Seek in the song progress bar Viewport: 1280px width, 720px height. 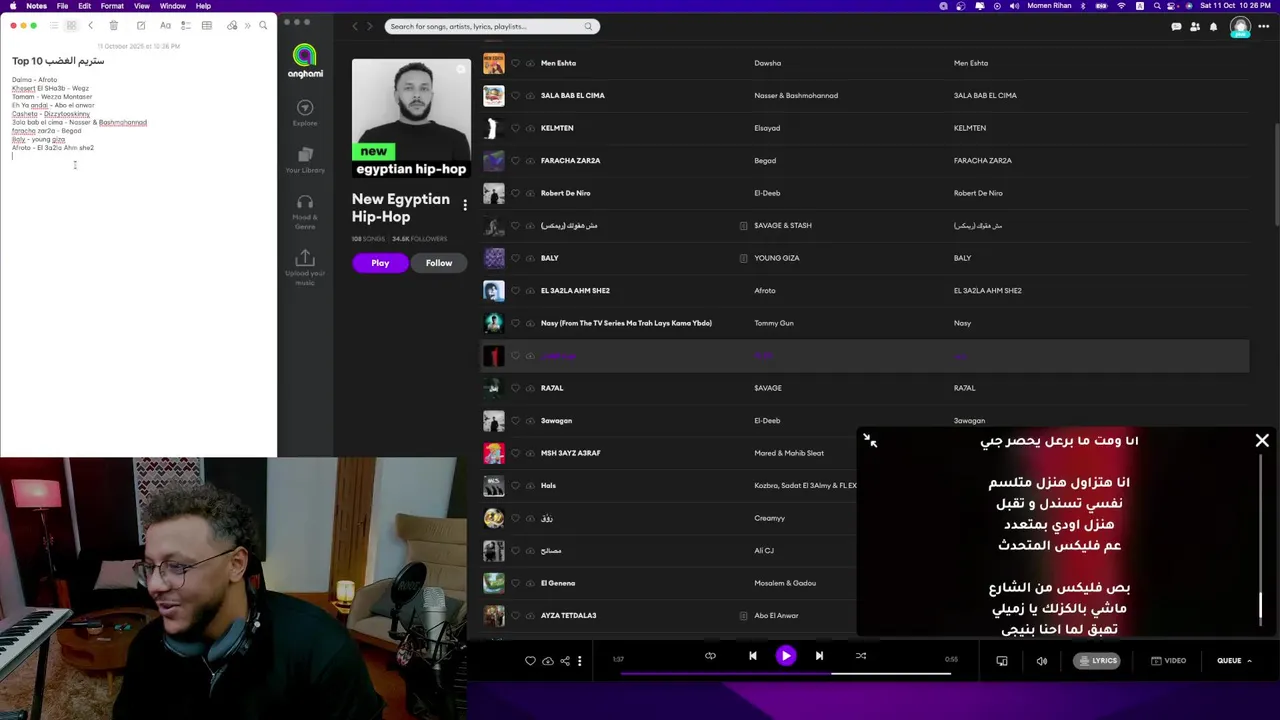pos(785,673)
